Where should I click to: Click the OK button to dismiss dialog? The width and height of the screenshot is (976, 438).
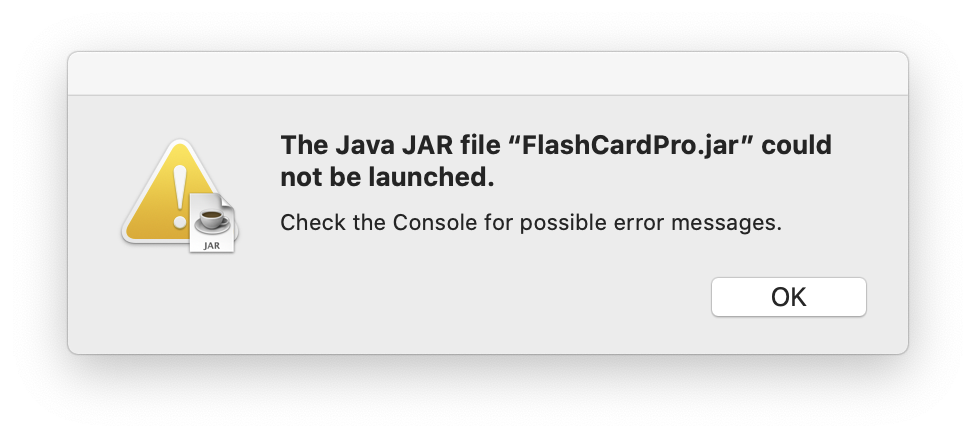(789, 297)
